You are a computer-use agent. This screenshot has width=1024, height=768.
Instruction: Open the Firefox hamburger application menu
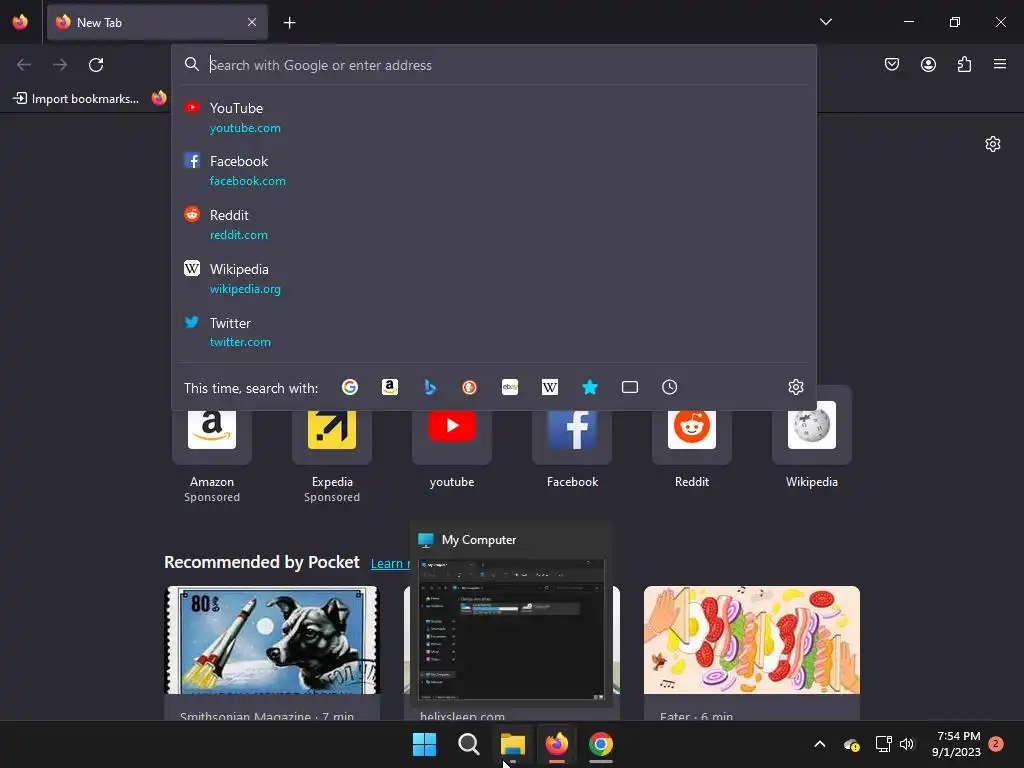pyautogui.click(x=1000, y=64)
